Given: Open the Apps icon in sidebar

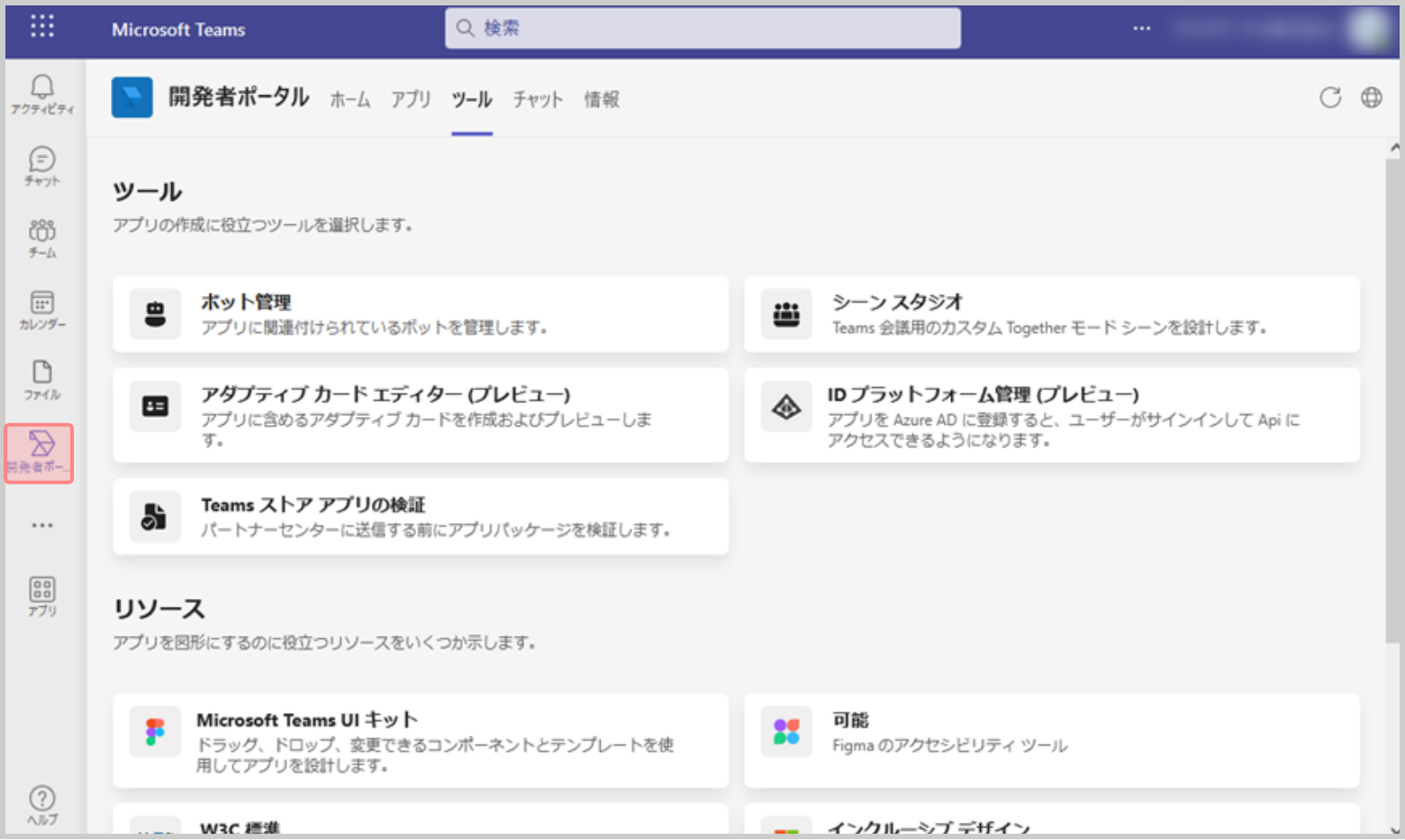Looking at the screenshot, I should [41, 596].
